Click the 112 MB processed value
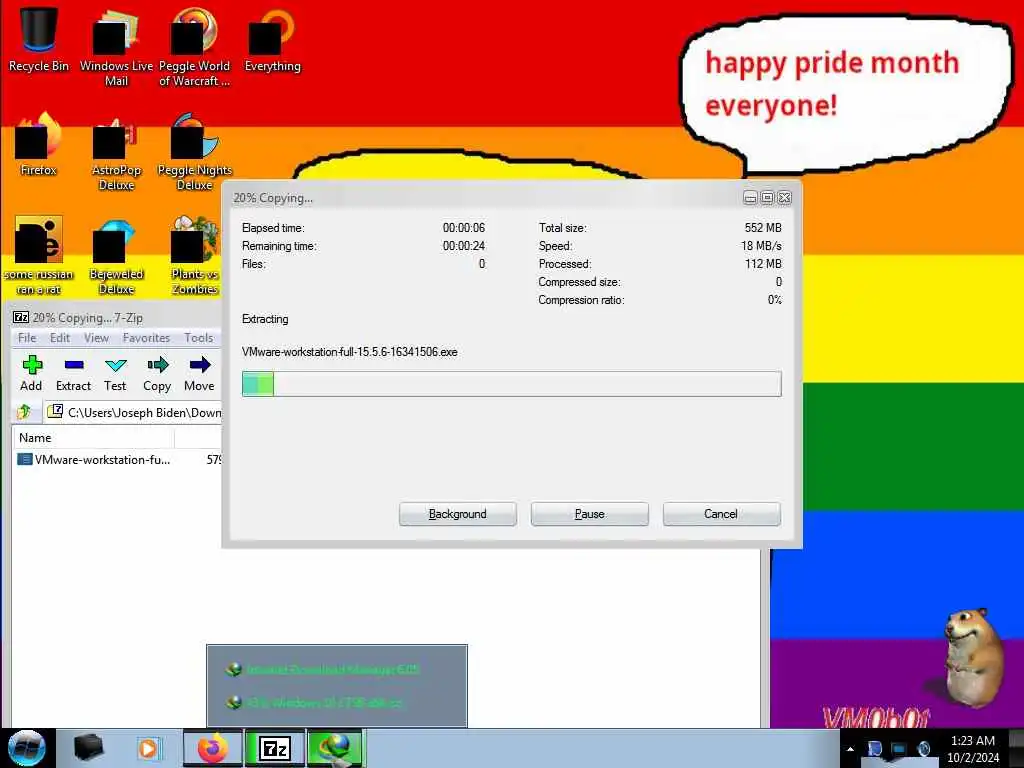Screen dimensions: 1024x768 click(x=763, y=264)
